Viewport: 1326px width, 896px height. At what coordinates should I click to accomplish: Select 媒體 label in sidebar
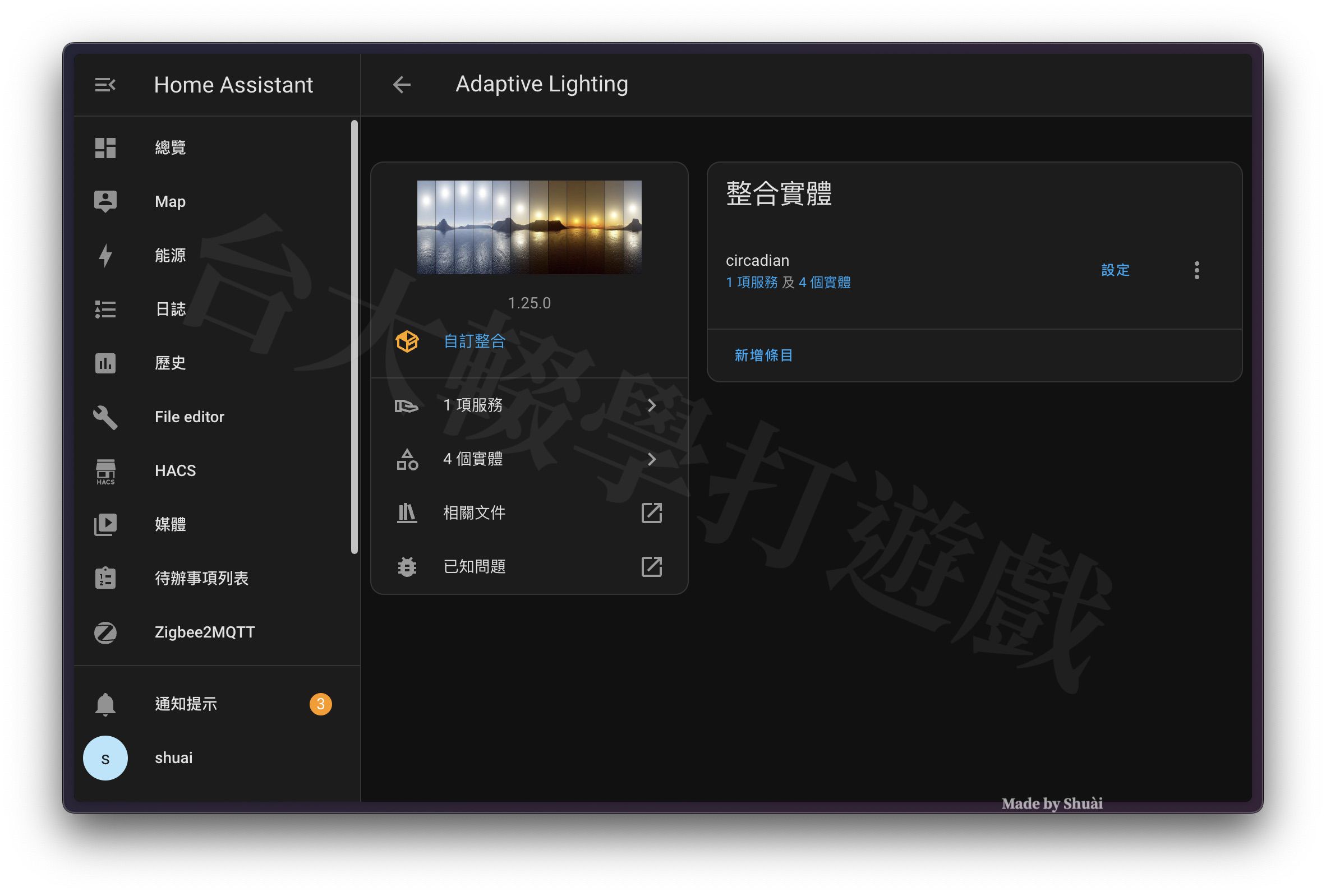click(170, 525)
